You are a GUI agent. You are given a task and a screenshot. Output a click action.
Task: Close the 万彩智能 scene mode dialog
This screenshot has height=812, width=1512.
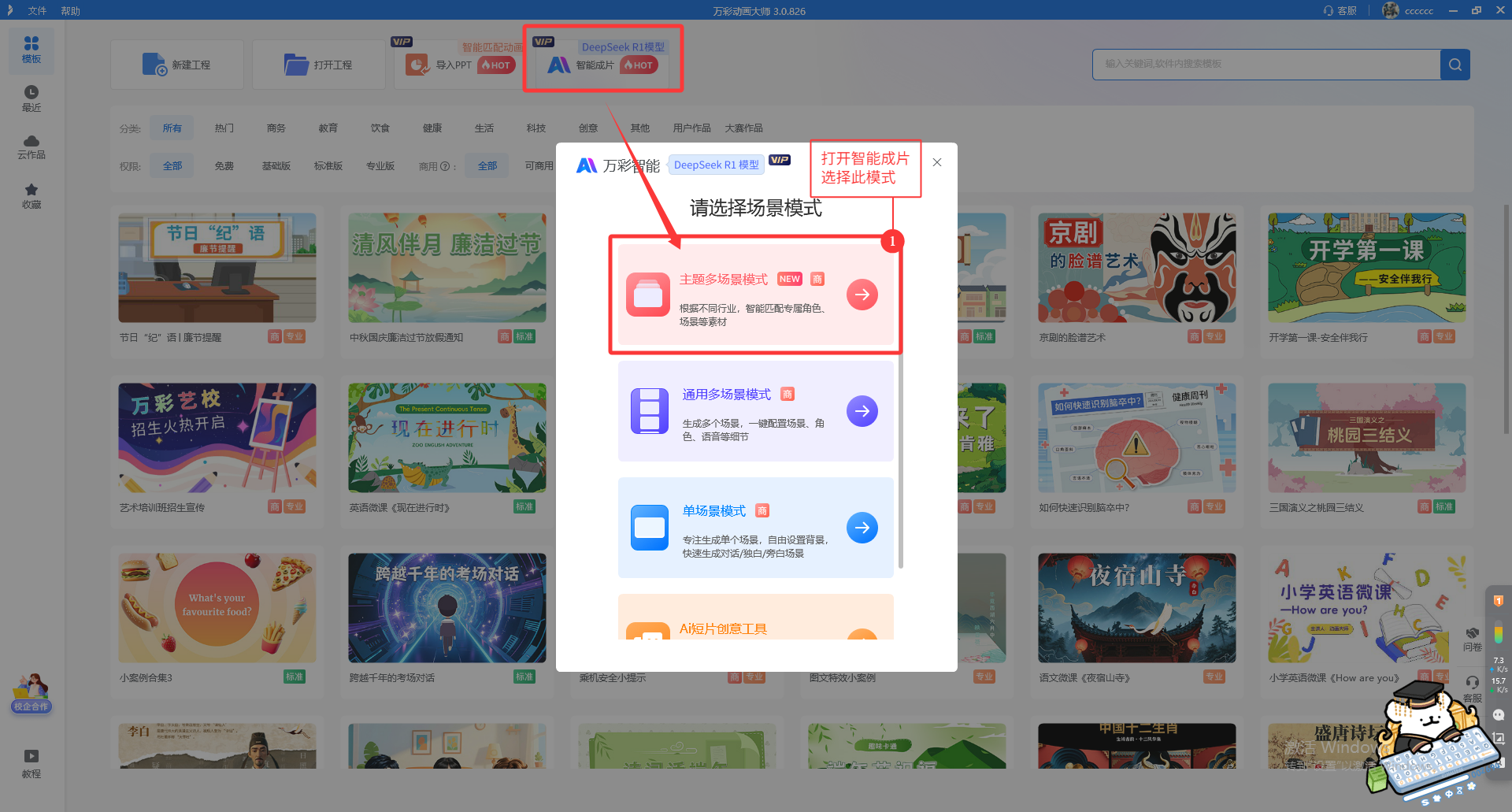pos(936,162)
